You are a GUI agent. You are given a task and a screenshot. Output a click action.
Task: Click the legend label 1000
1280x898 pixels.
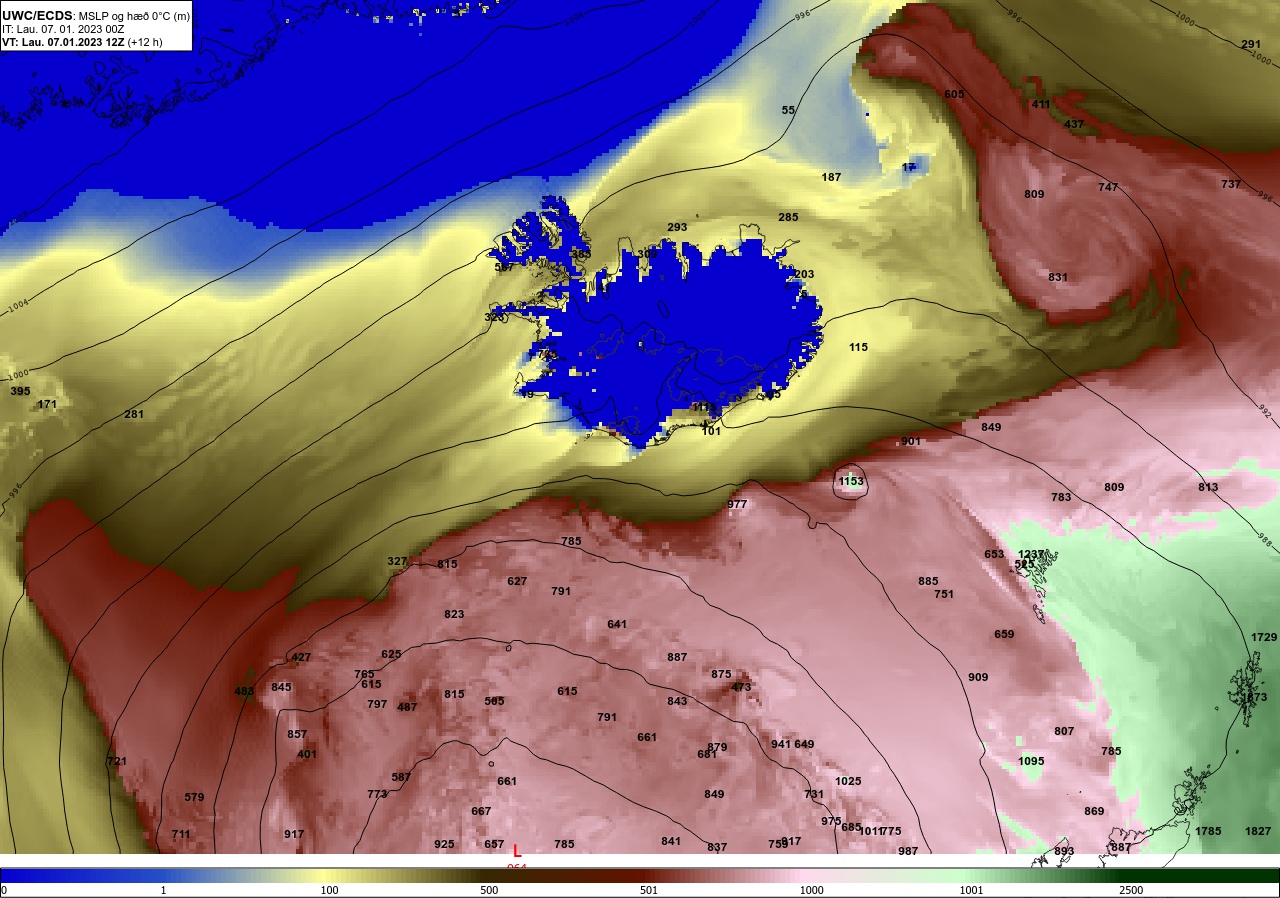pyautogui.click(x=811, y=890)
